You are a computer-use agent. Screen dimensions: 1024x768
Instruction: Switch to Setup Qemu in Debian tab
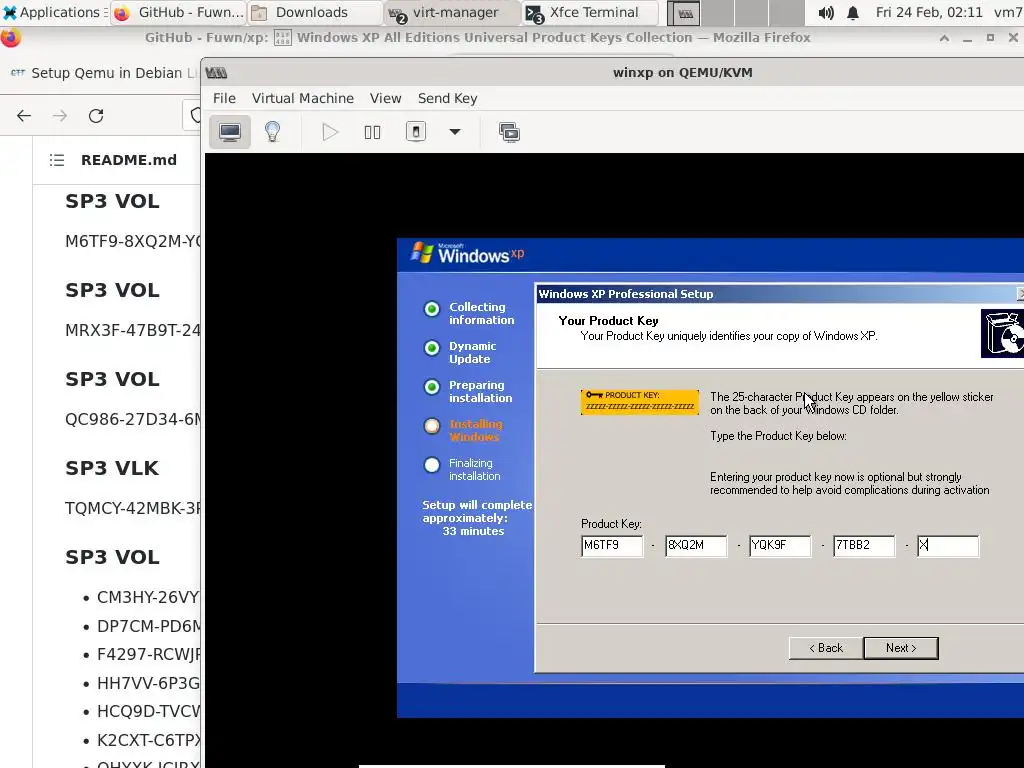[x=104, y=72]
